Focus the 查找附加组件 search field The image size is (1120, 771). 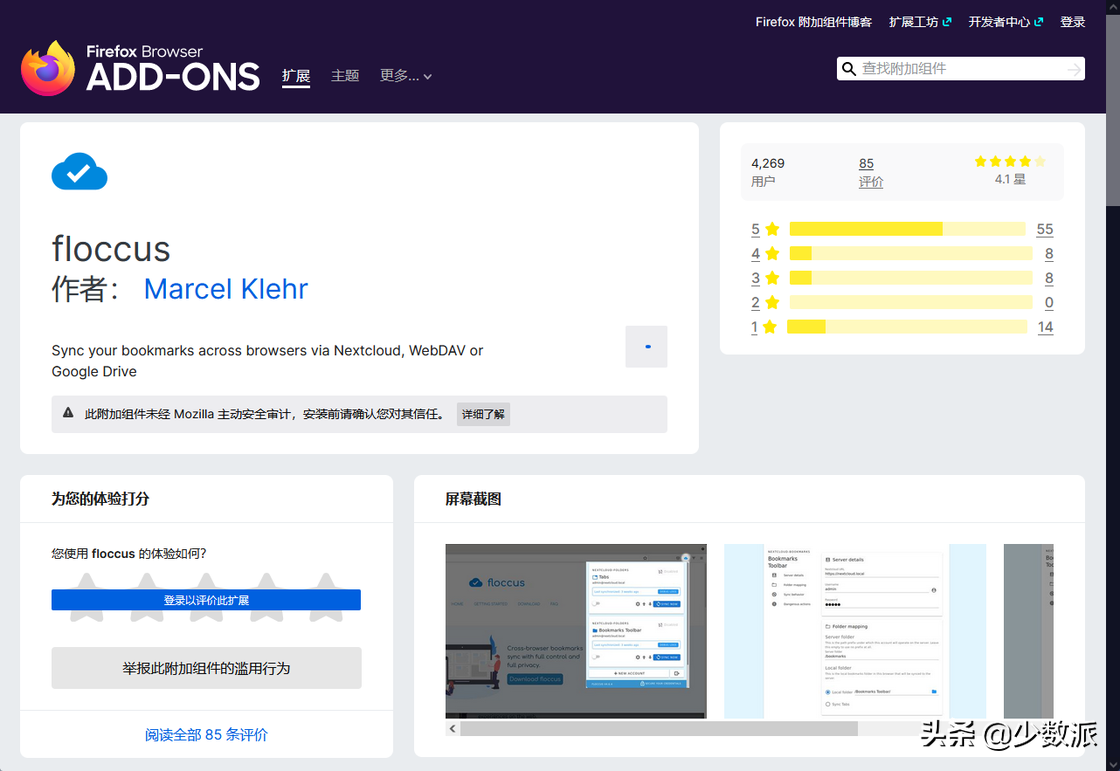[960, 69]
